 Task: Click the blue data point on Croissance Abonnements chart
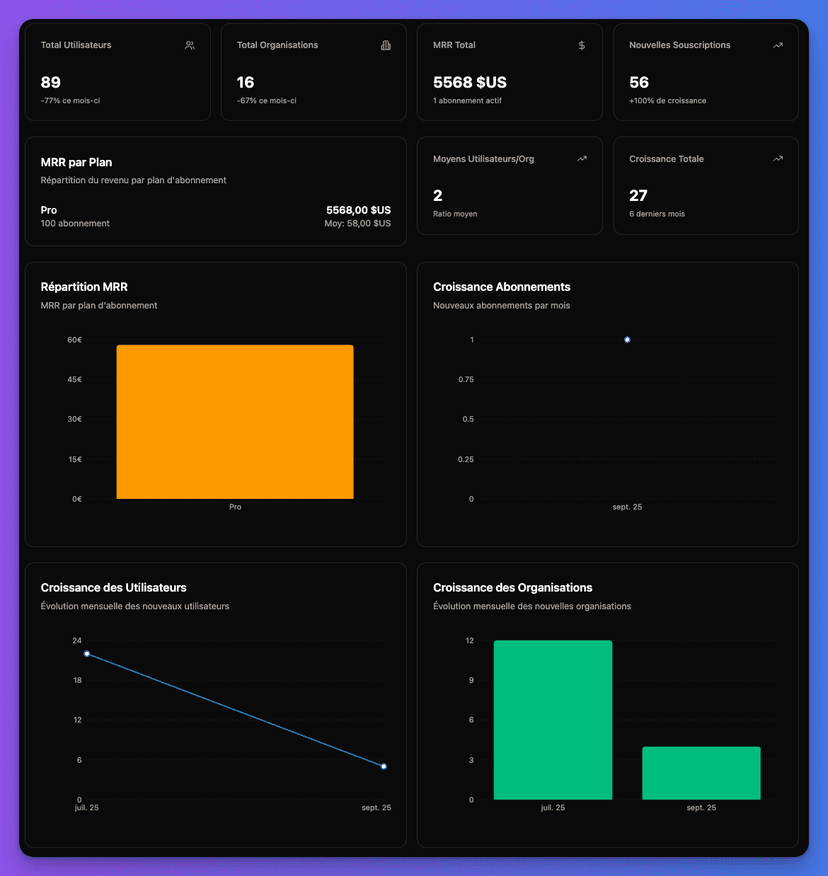coord(627,340)
